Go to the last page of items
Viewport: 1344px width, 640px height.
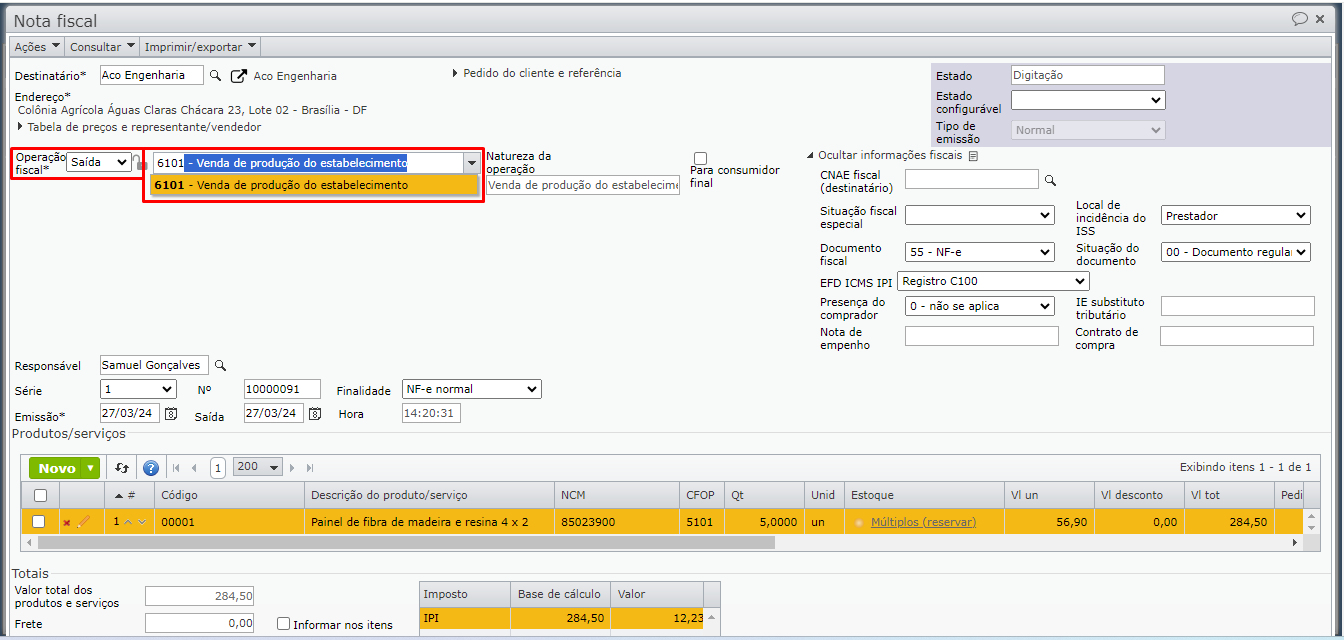click(310, 468)
